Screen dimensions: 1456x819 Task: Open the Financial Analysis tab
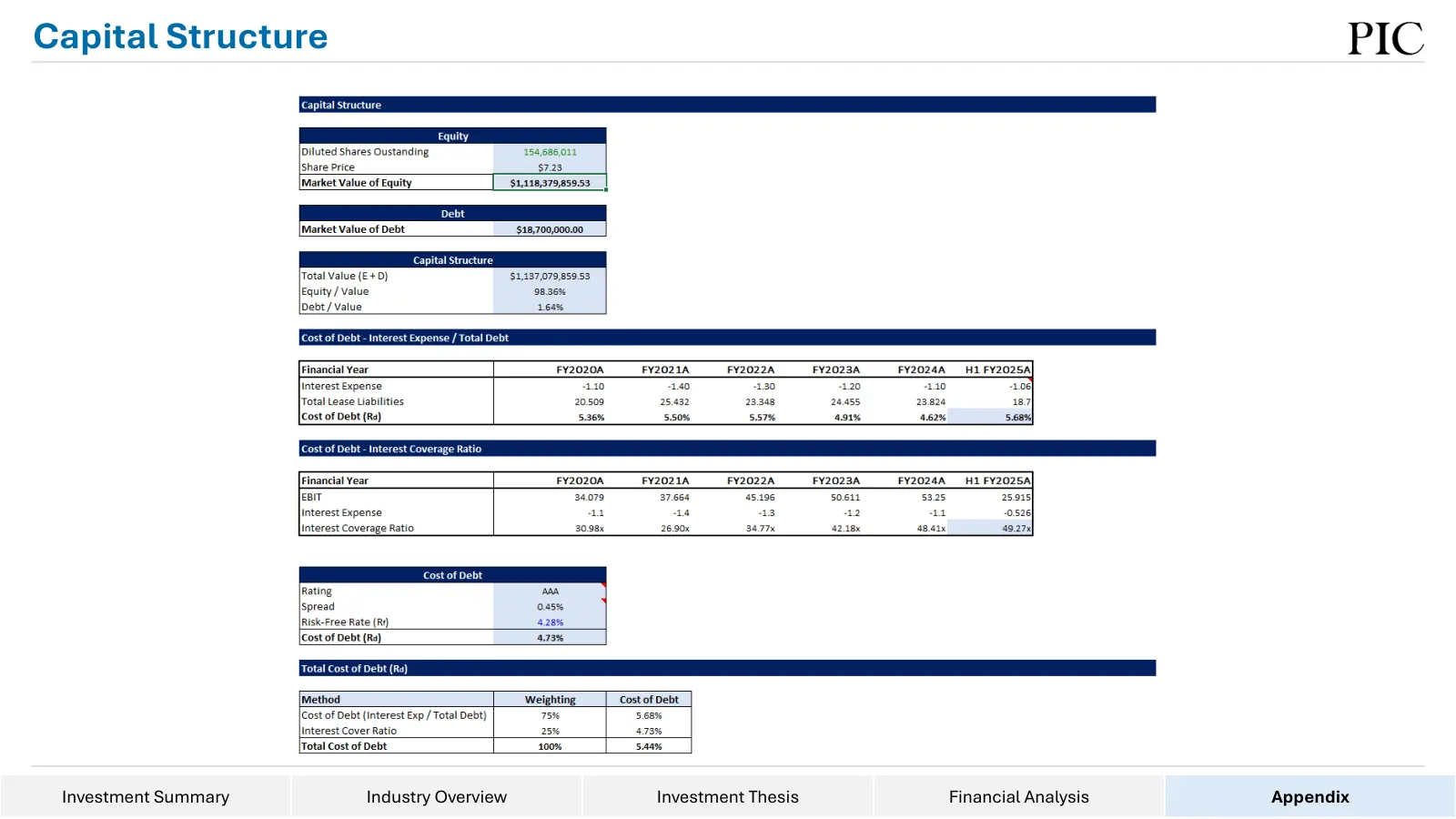pyautogui.click(x=1019, y=796)
